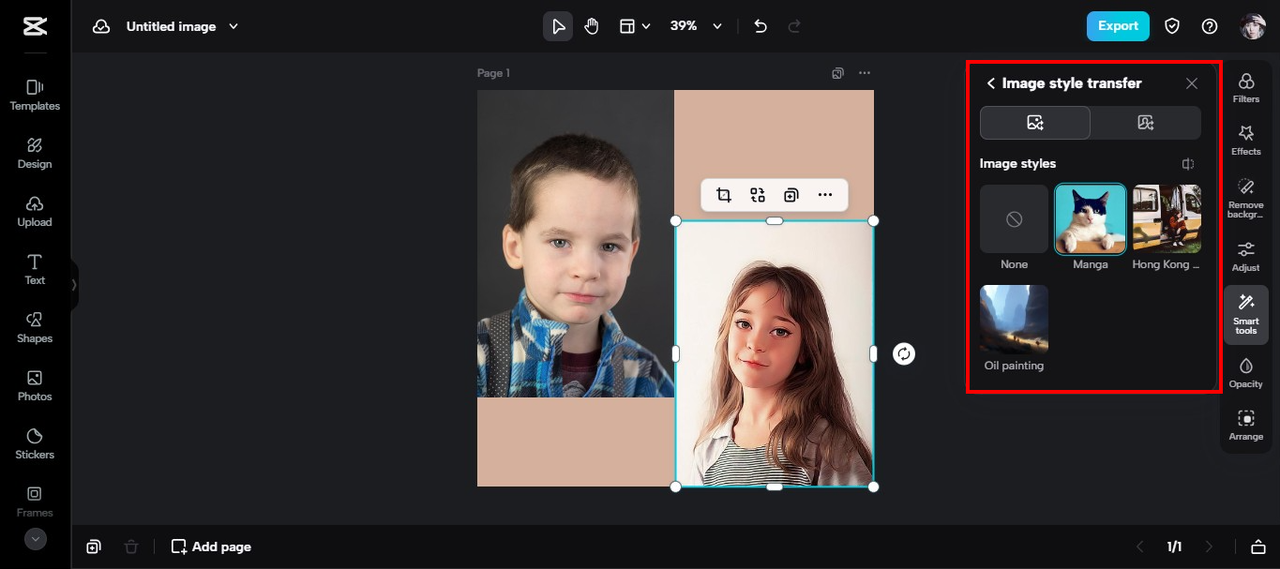Redo the last undone action
The width and height of the screenshot is (1280, 569).
[x=795, y=26]
